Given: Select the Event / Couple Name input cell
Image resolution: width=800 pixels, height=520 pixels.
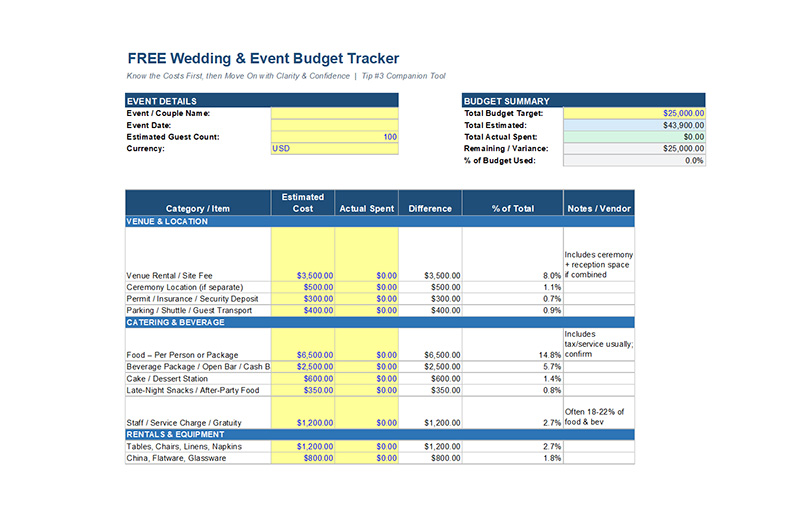Looking at the screenshot, I should click(x=335, y=113).
